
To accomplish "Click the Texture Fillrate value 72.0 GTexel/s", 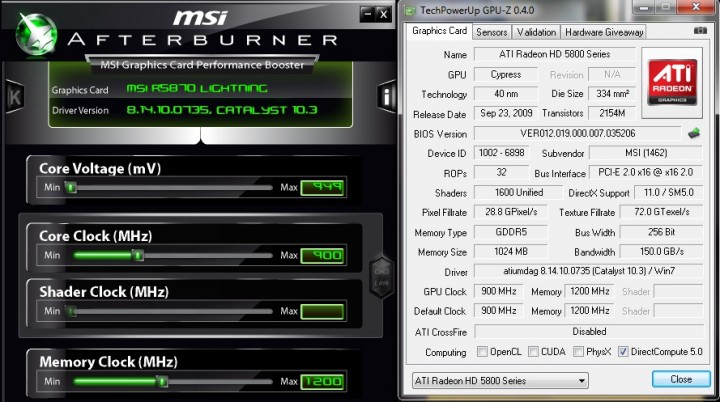I will 661,212.
